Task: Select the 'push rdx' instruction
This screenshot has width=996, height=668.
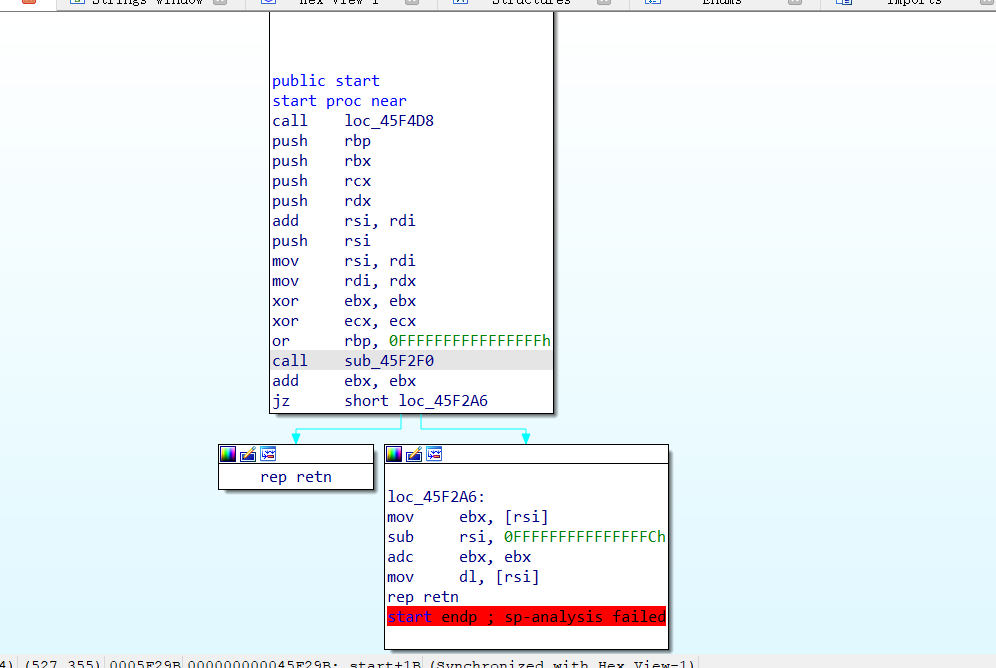Action: click(x=321, y=201)
